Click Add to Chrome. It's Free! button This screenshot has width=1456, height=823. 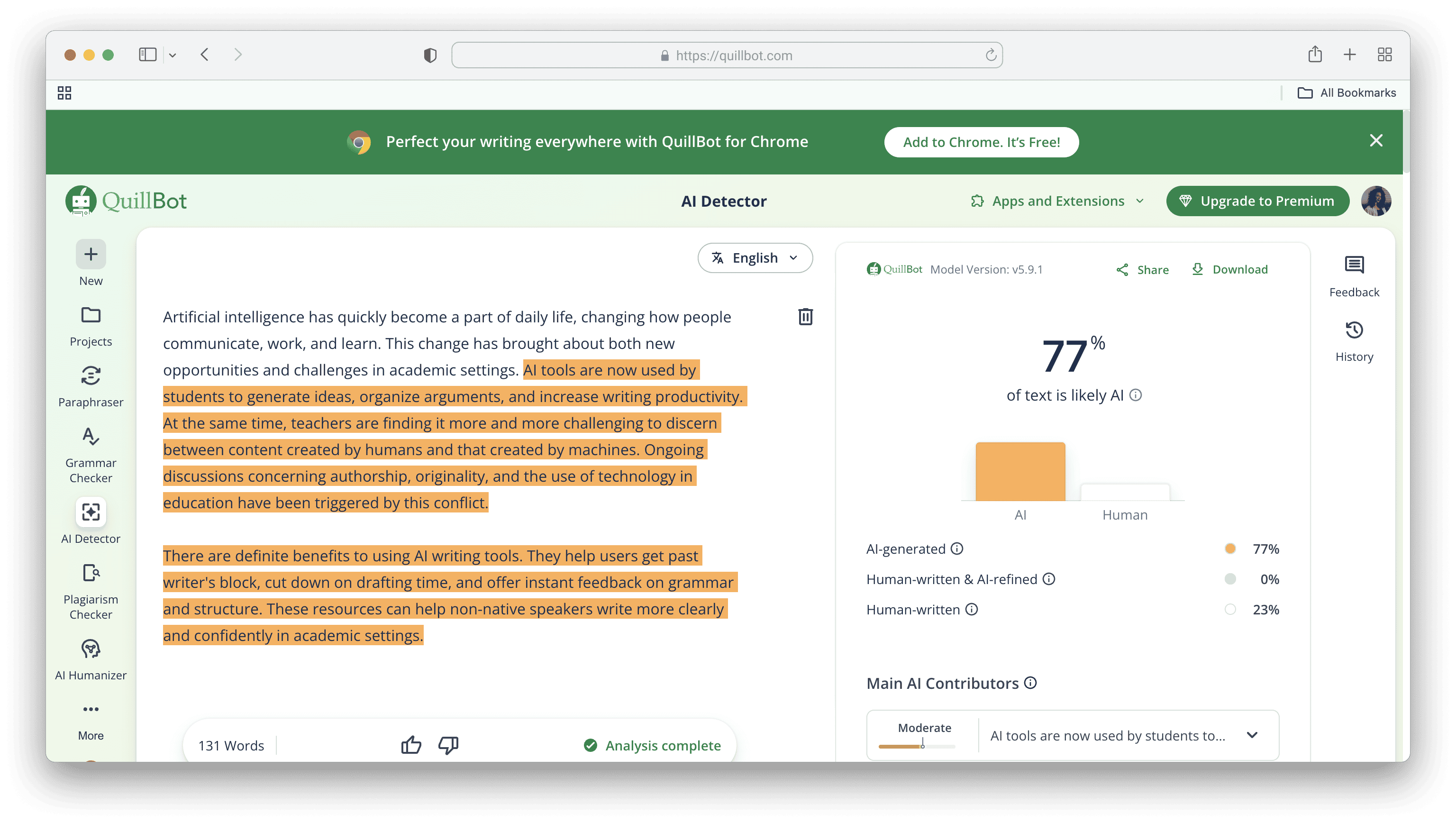tap(981, 142)
